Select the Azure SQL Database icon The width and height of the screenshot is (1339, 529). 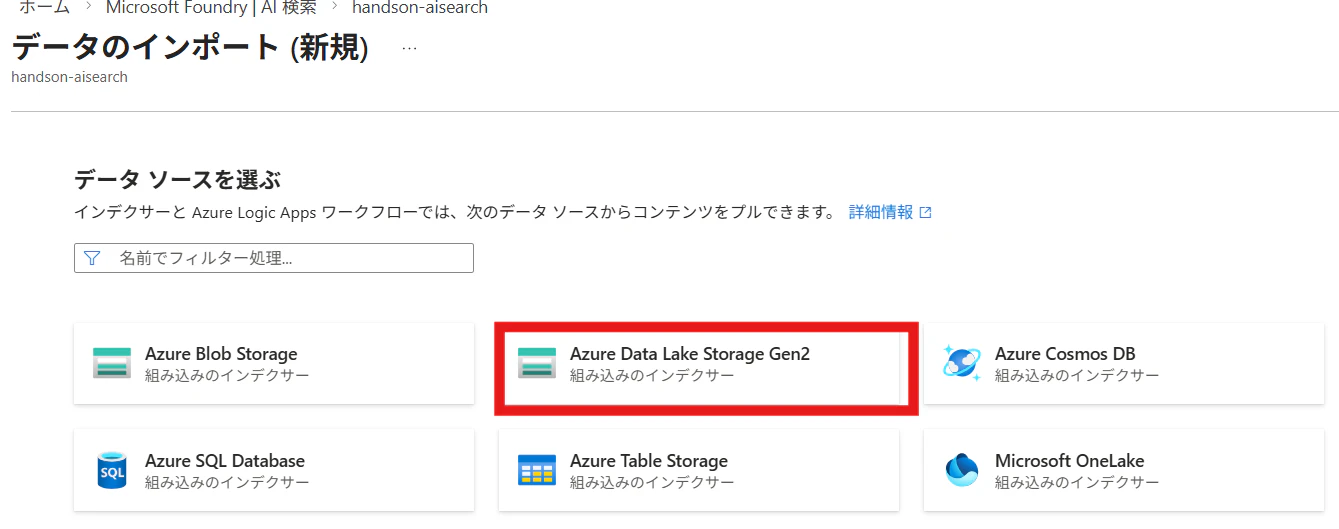[x=112, y=470]
